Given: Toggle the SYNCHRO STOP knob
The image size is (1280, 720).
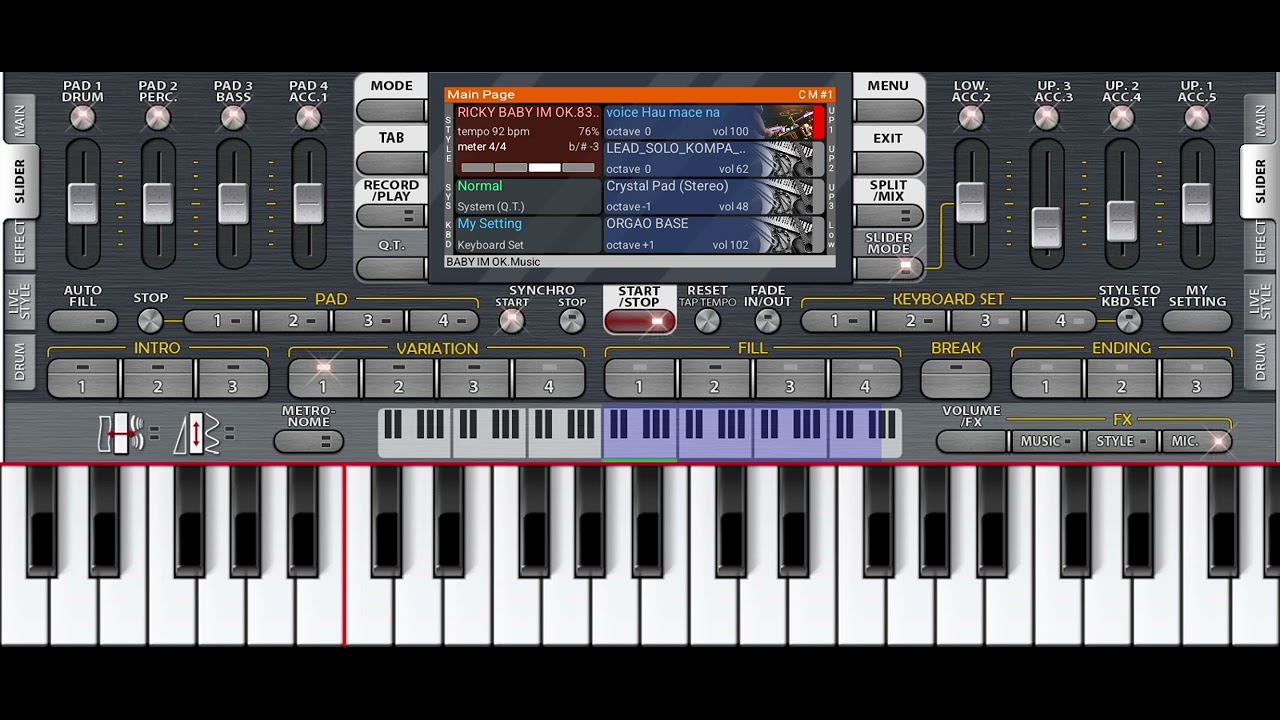Looking at the screenshot, I should coord(572,321).
